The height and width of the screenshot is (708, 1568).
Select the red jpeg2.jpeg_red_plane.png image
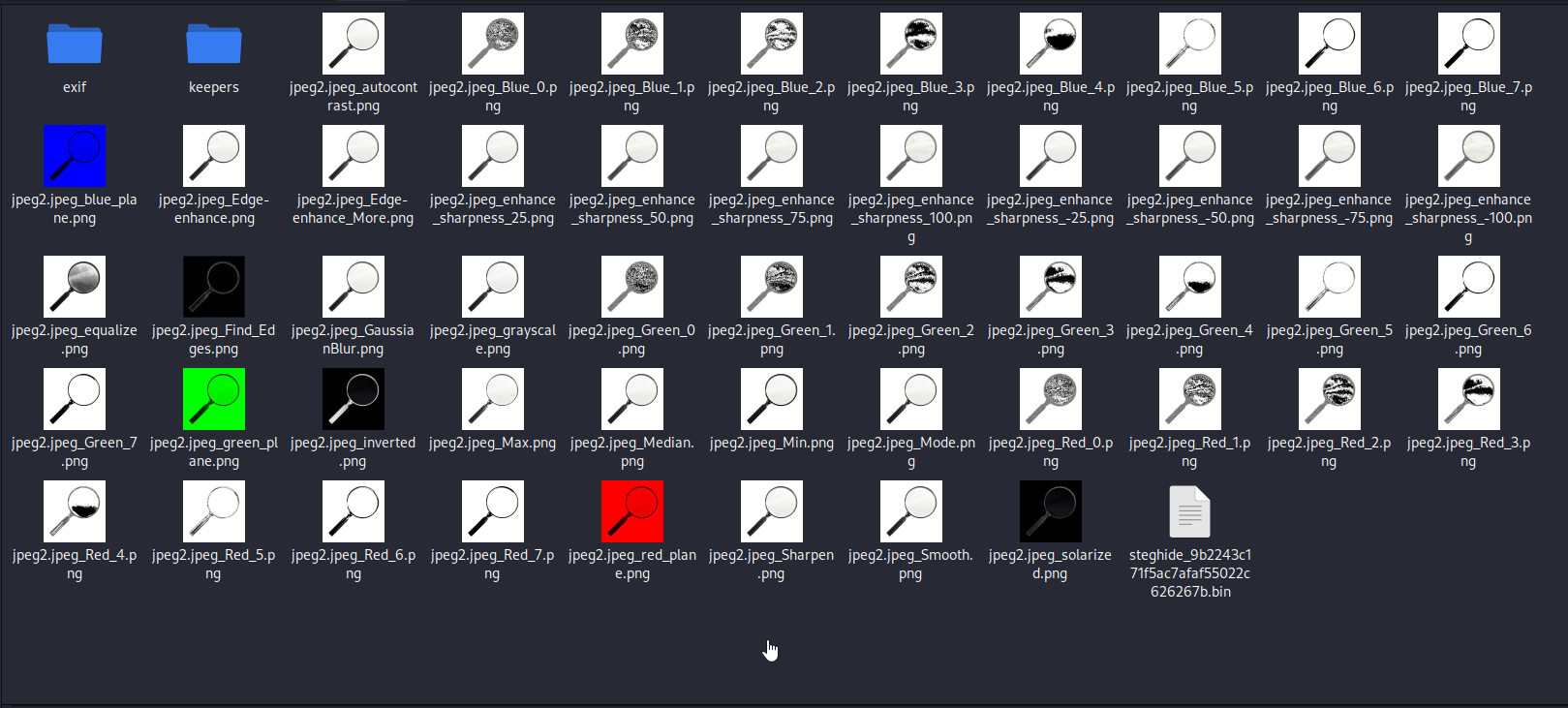pos(632,511)
